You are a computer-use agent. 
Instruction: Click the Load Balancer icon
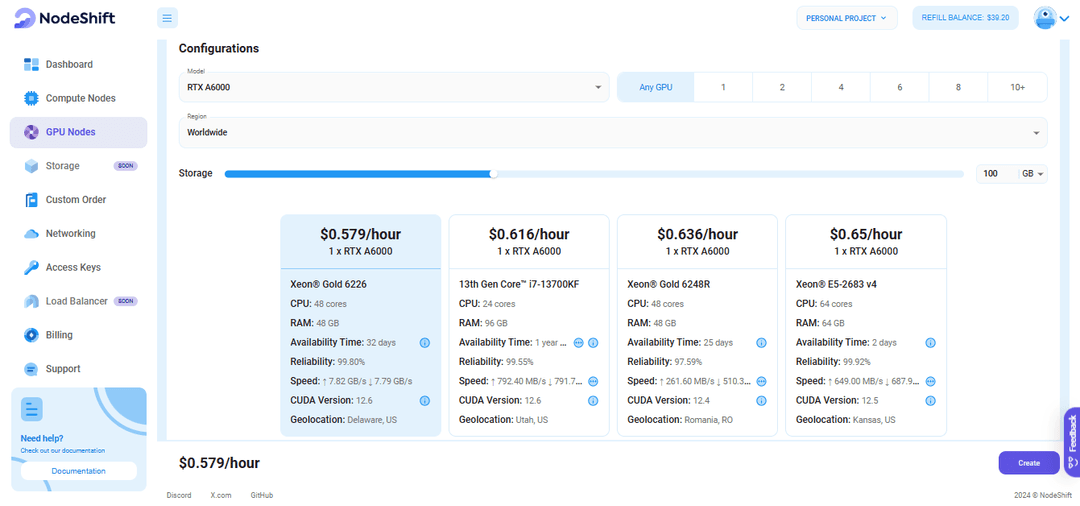click(x=31, y=301)
